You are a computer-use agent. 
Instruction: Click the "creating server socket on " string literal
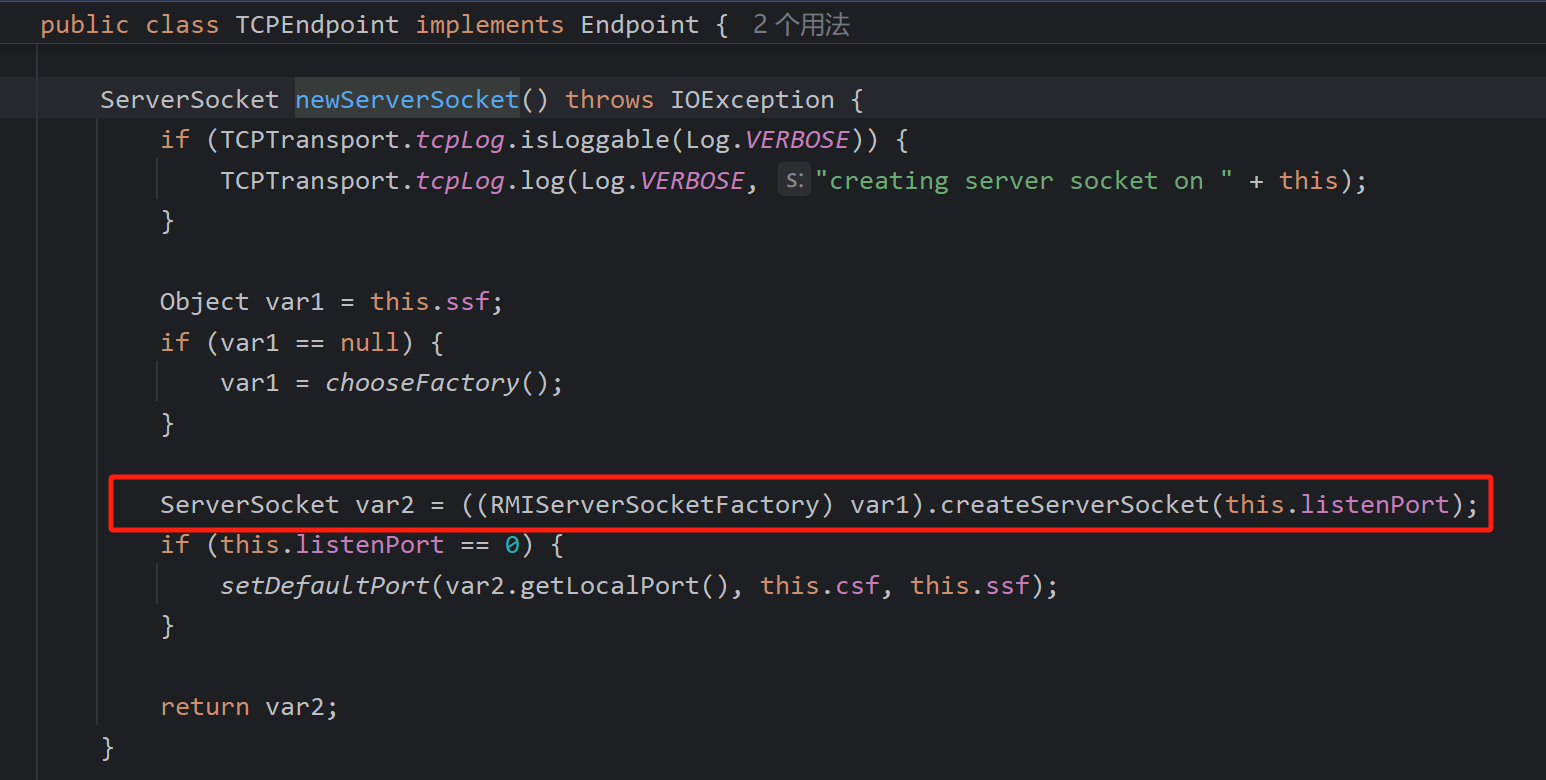(x=1024, y=181)
